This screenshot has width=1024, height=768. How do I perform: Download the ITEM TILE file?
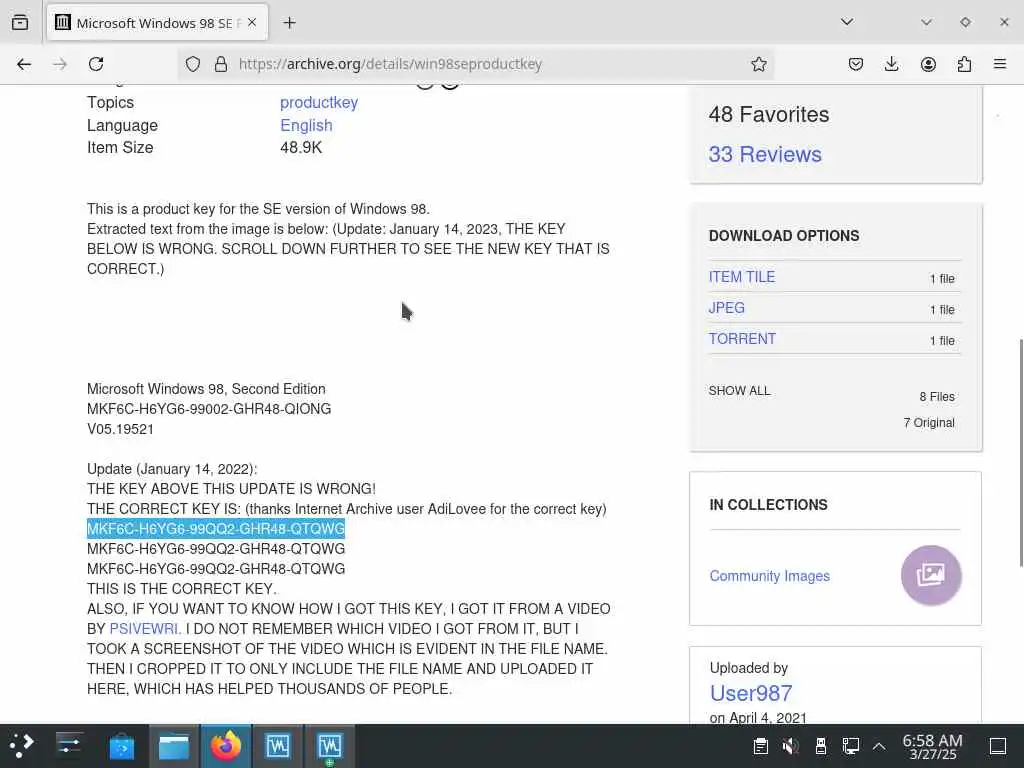click(x=742, y=277)
